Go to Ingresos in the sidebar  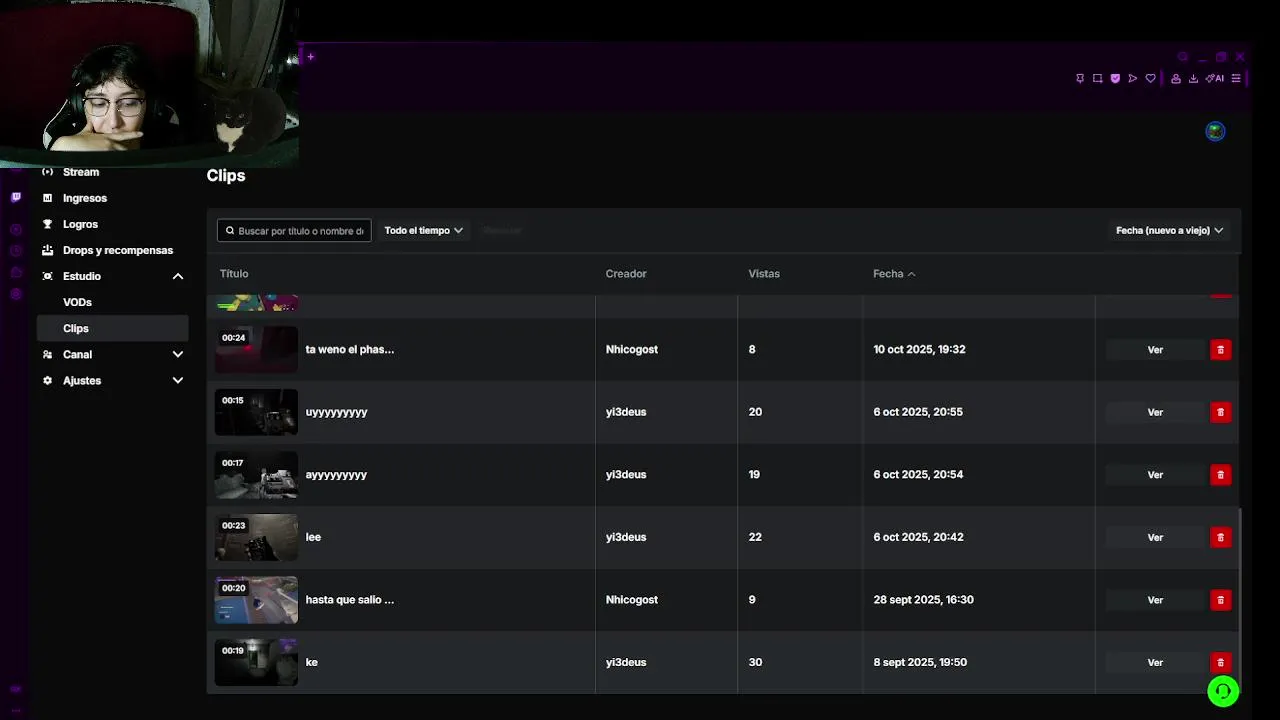[x=84, y=198]
